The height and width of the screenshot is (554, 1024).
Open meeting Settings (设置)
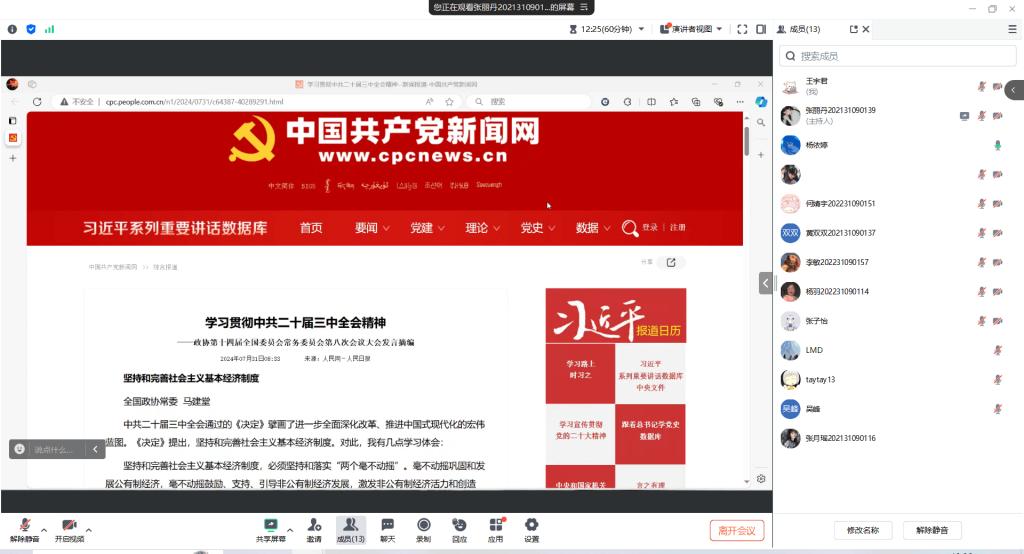(x=532, y=530)
